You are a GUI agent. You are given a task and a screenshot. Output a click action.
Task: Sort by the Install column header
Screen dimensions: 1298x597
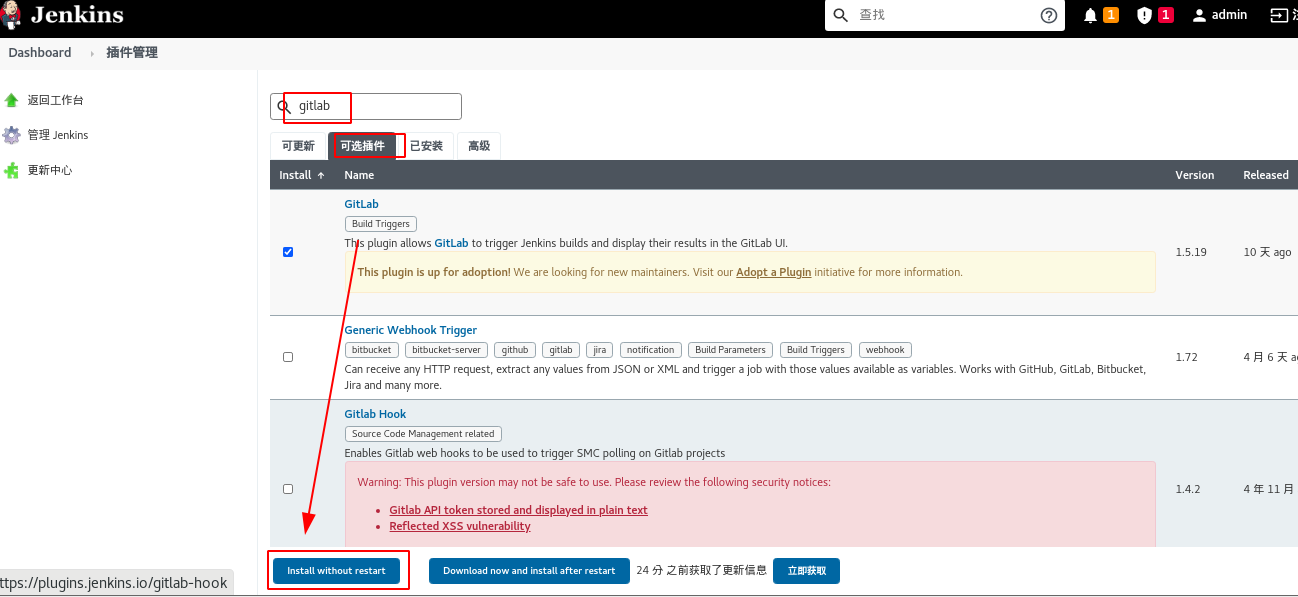pyautogui.click(x=301, y=175)
